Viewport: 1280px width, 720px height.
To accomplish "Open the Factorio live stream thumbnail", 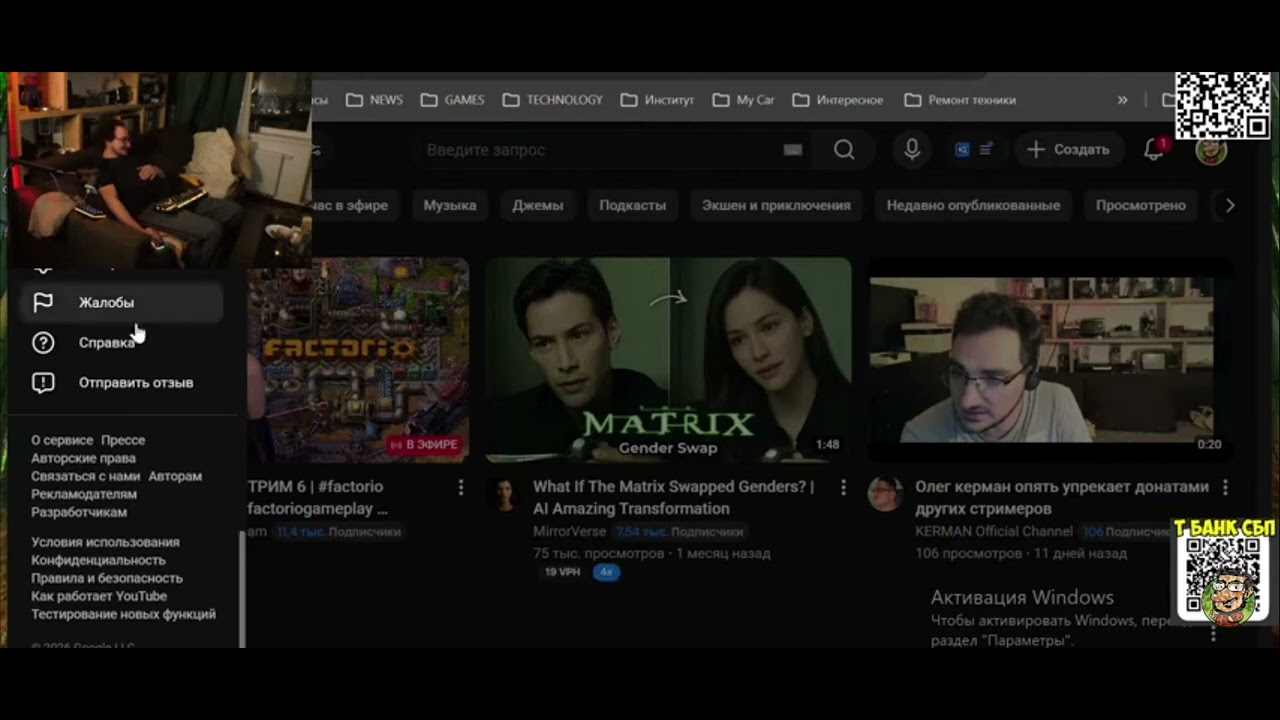I will point(358,360).
